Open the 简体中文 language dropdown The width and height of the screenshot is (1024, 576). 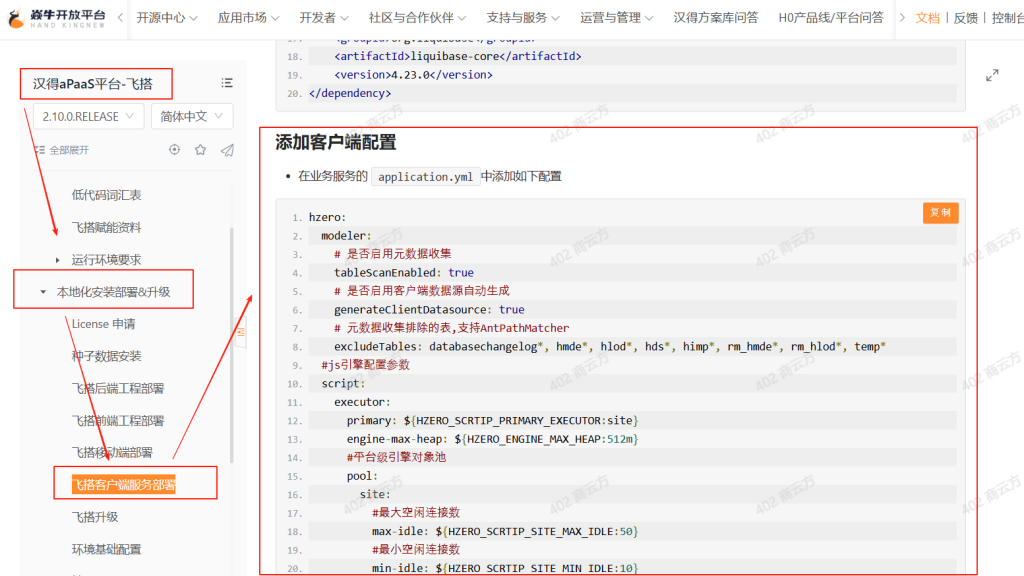point(191,116)
